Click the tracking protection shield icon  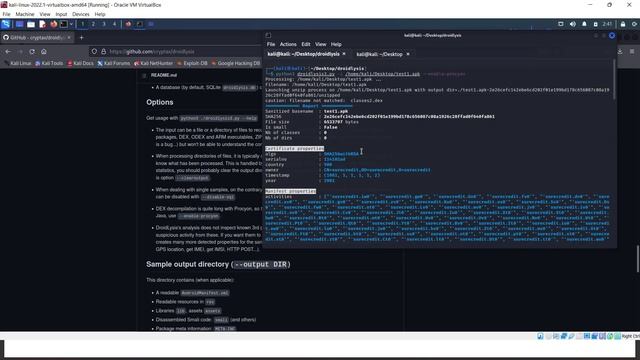pos(94,51)
